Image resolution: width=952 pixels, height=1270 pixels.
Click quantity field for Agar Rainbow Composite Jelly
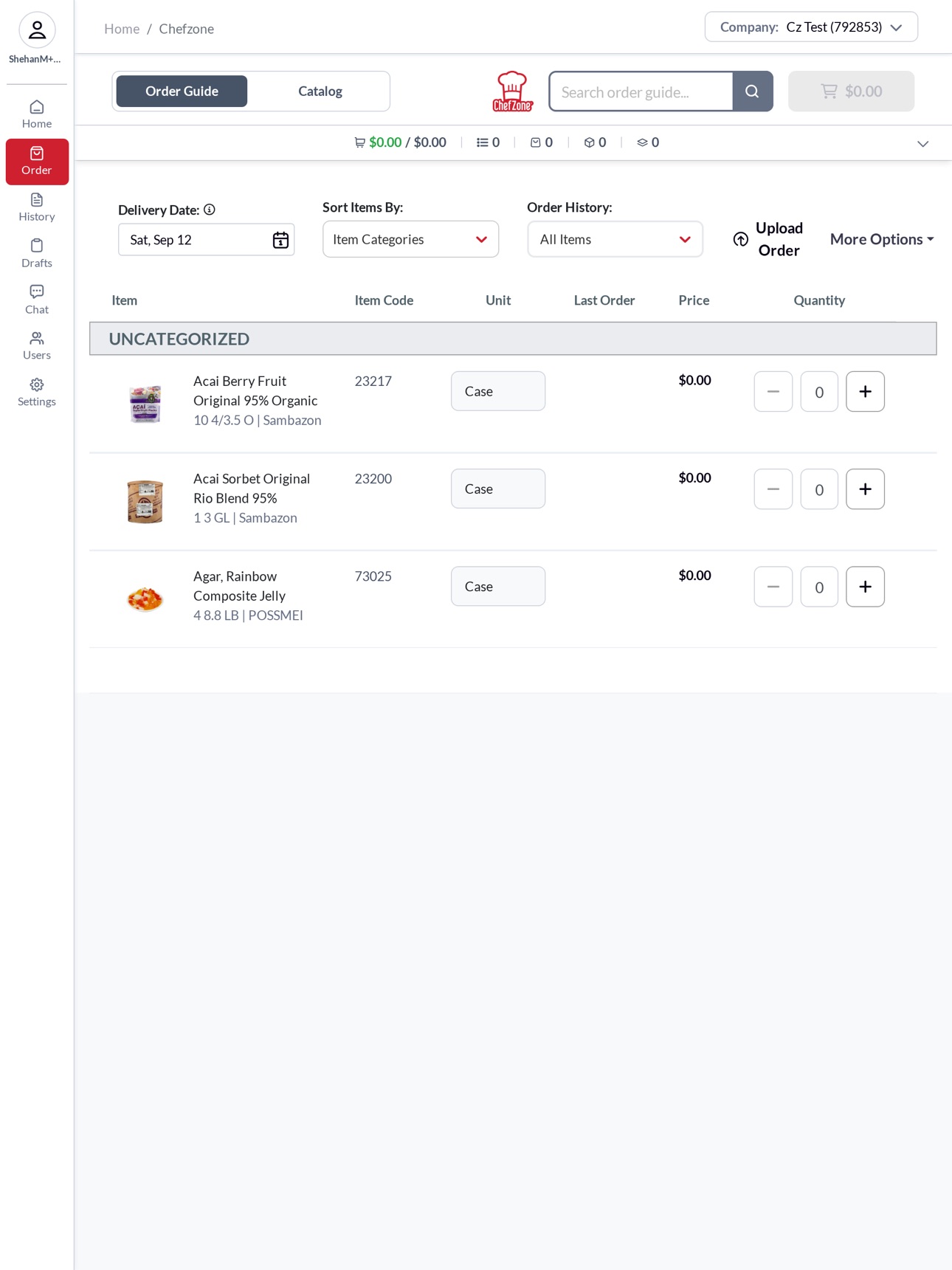click(x=819, y=587)
